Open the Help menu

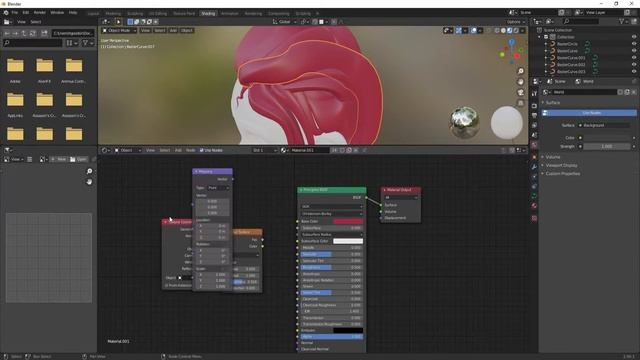(x=73, y=13)
